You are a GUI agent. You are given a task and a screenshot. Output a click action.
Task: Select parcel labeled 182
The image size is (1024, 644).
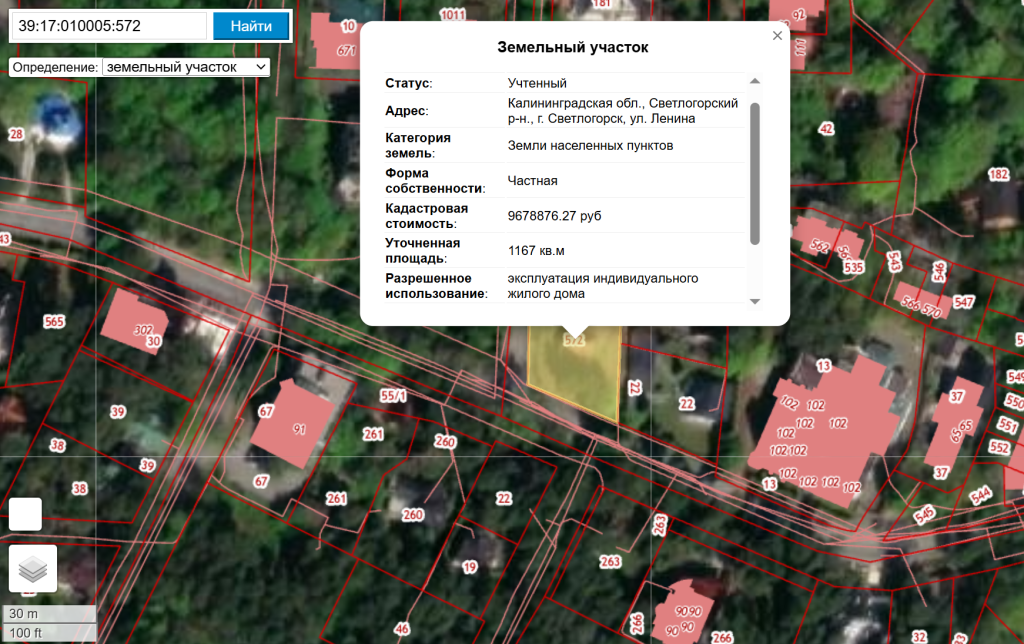(x=997, y=174)
